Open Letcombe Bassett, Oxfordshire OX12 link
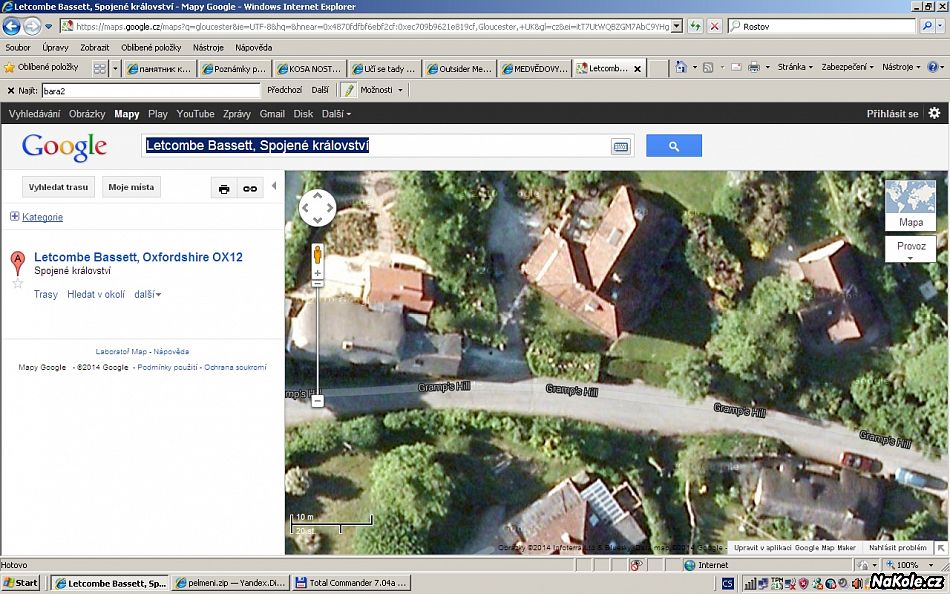Screen dimensions: 950x594 click(138, 257)
